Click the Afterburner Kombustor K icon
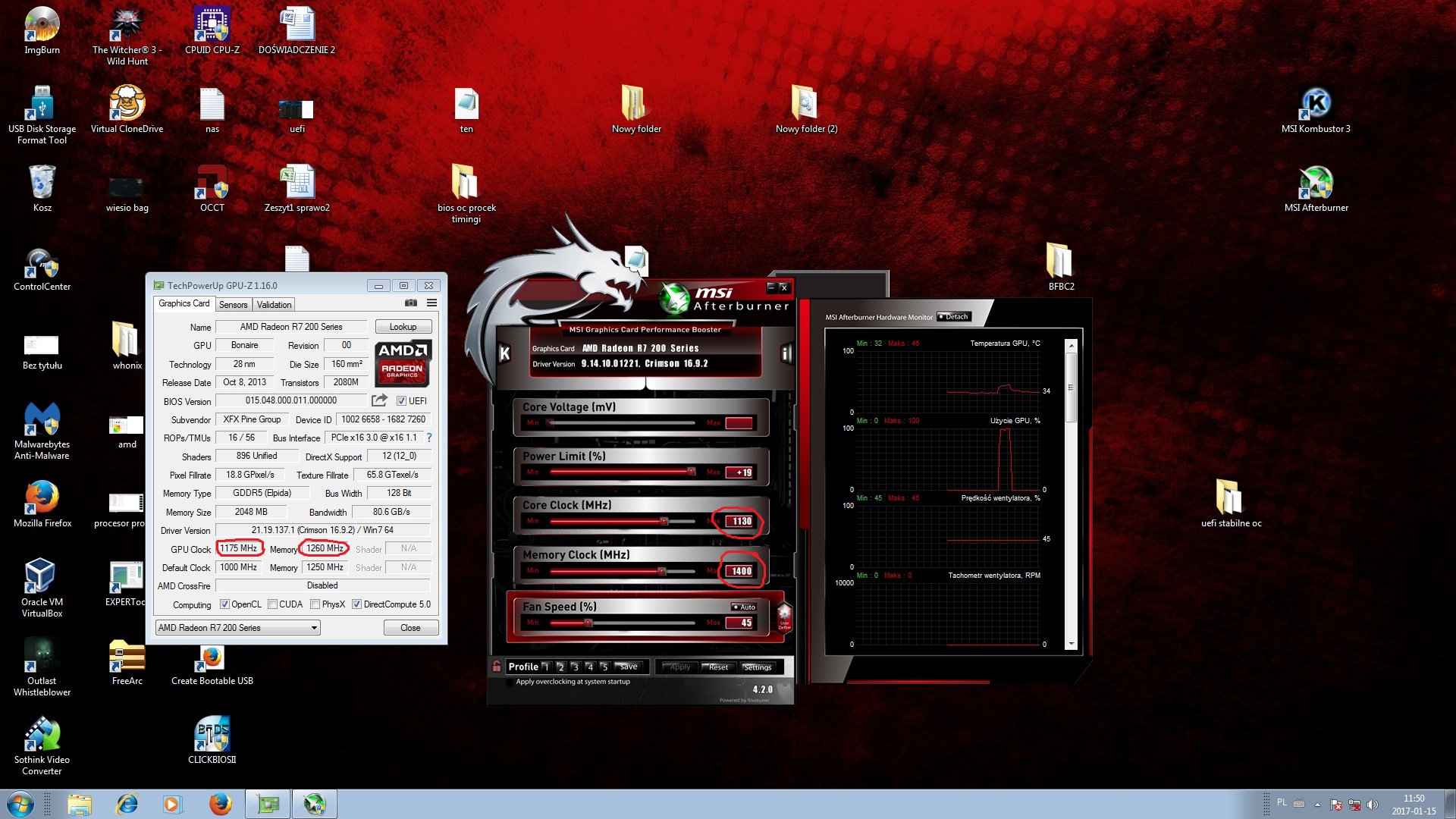This screenshot has height=819, width=1456. 504,353
